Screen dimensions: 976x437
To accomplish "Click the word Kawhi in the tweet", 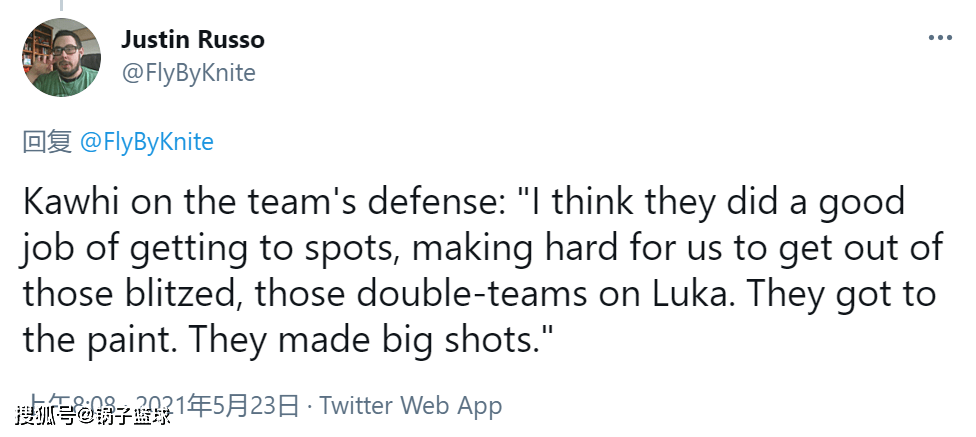I will click(63, 202).
